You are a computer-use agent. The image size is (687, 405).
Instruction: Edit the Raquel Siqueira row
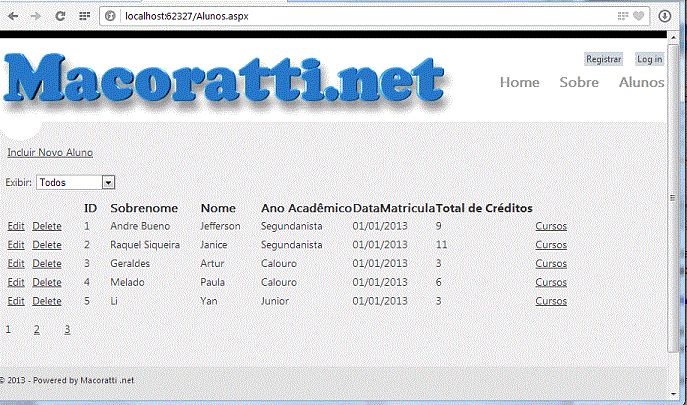(x=16, y=245)
